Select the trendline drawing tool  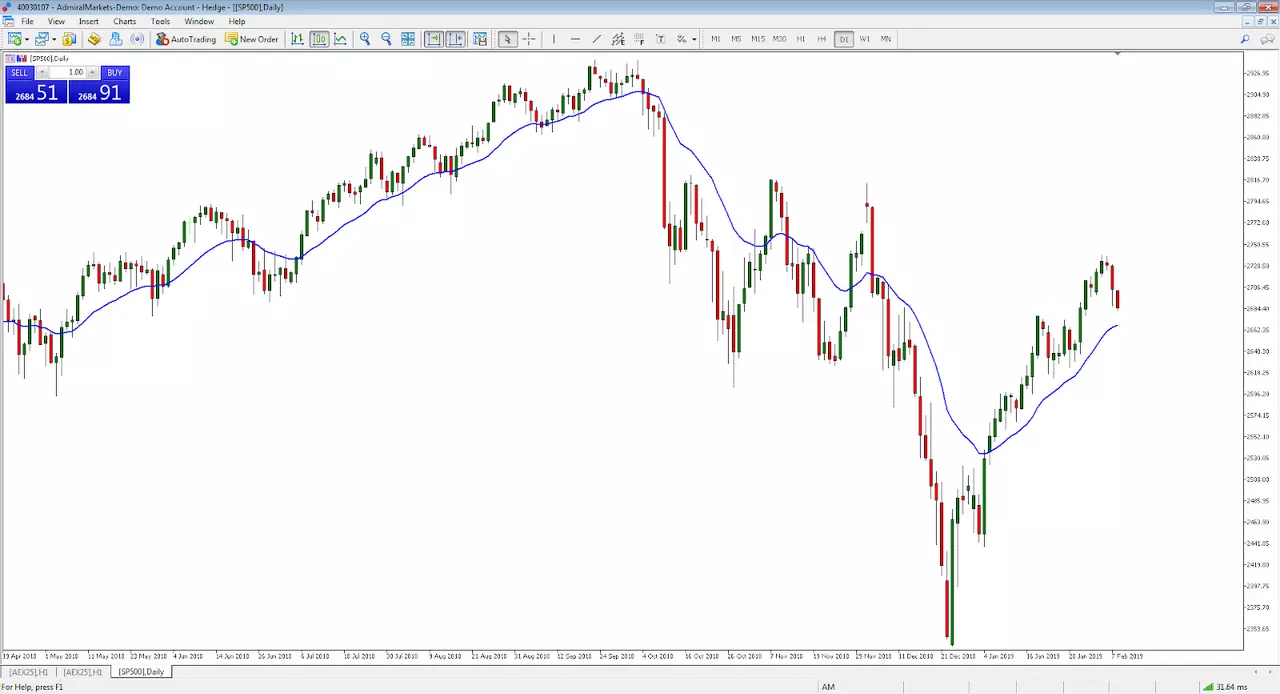tap(597, 39)
